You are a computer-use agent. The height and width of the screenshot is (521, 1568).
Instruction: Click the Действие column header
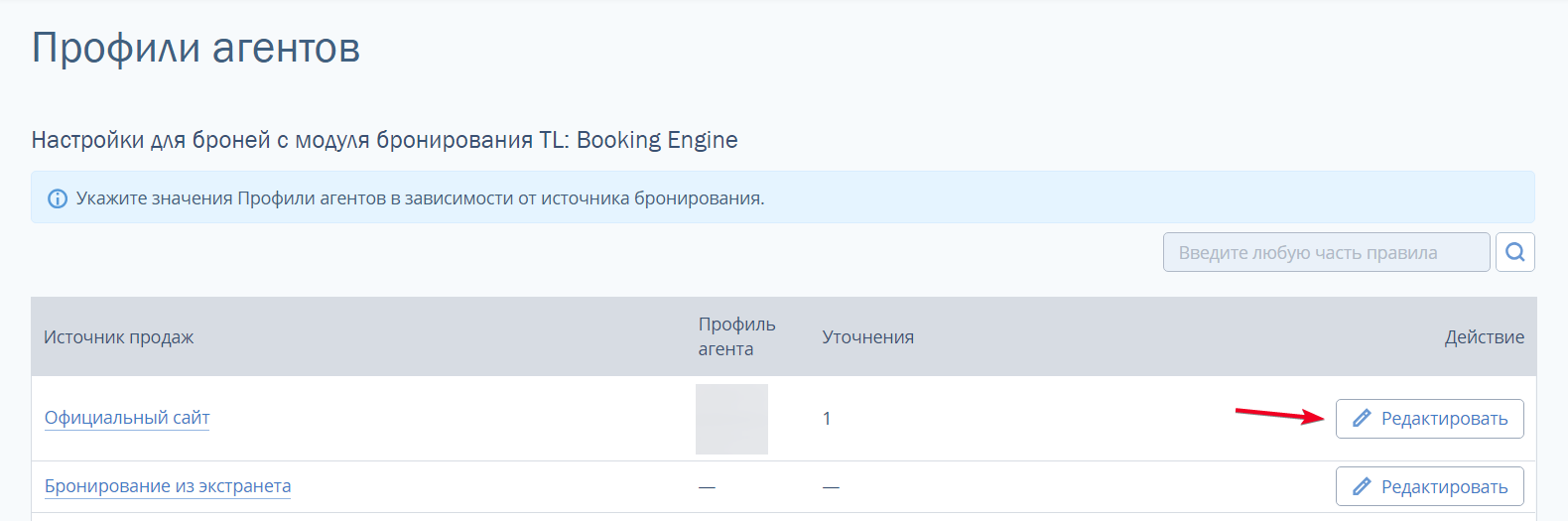[1484, 337]
